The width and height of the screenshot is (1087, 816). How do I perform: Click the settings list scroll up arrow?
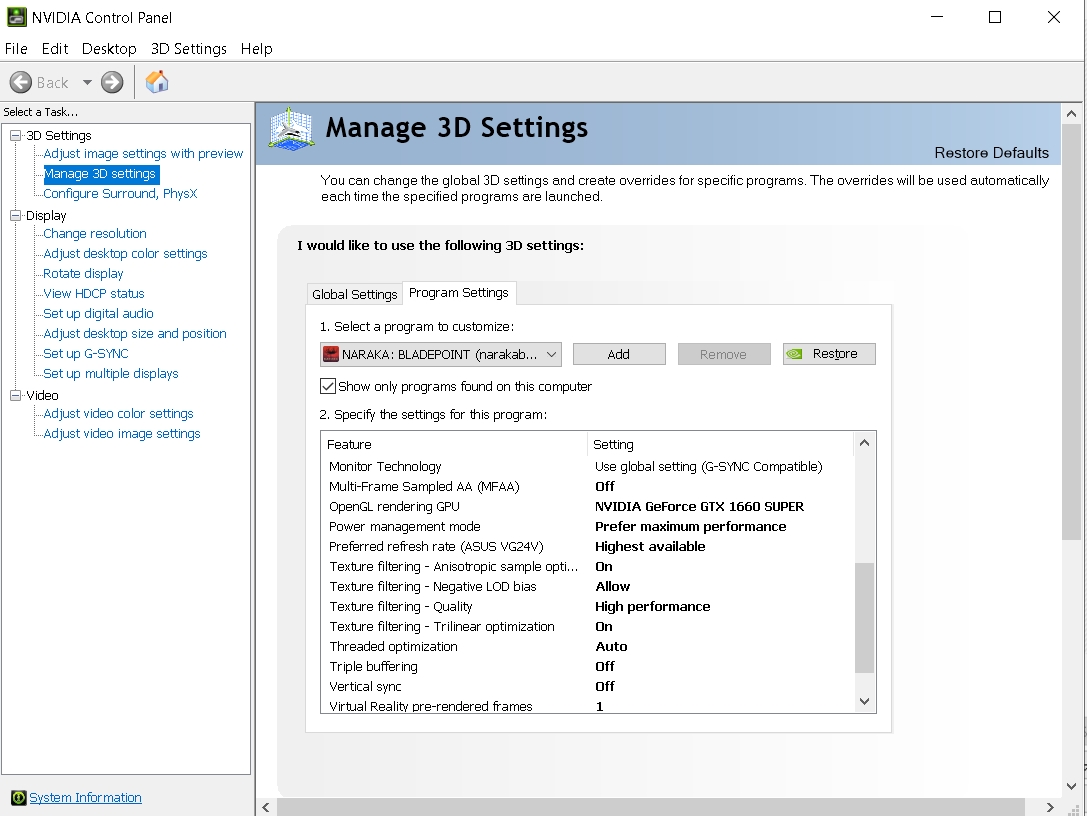coord(864,442)
